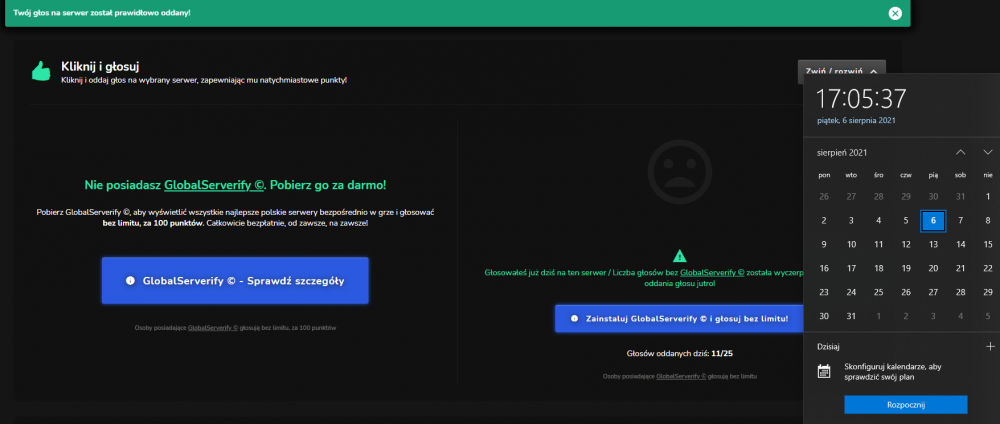The height and width of the screenshot is (424, 1000).
Task: Open the GlobalServerify link in the green heading
Action: pyautogui.click(x=214, y=185)
